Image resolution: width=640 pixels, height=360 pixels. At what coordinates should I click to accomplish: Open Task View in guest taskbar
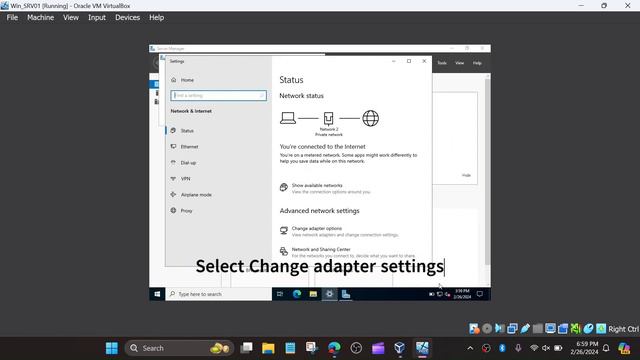click(x=280, y=294)
